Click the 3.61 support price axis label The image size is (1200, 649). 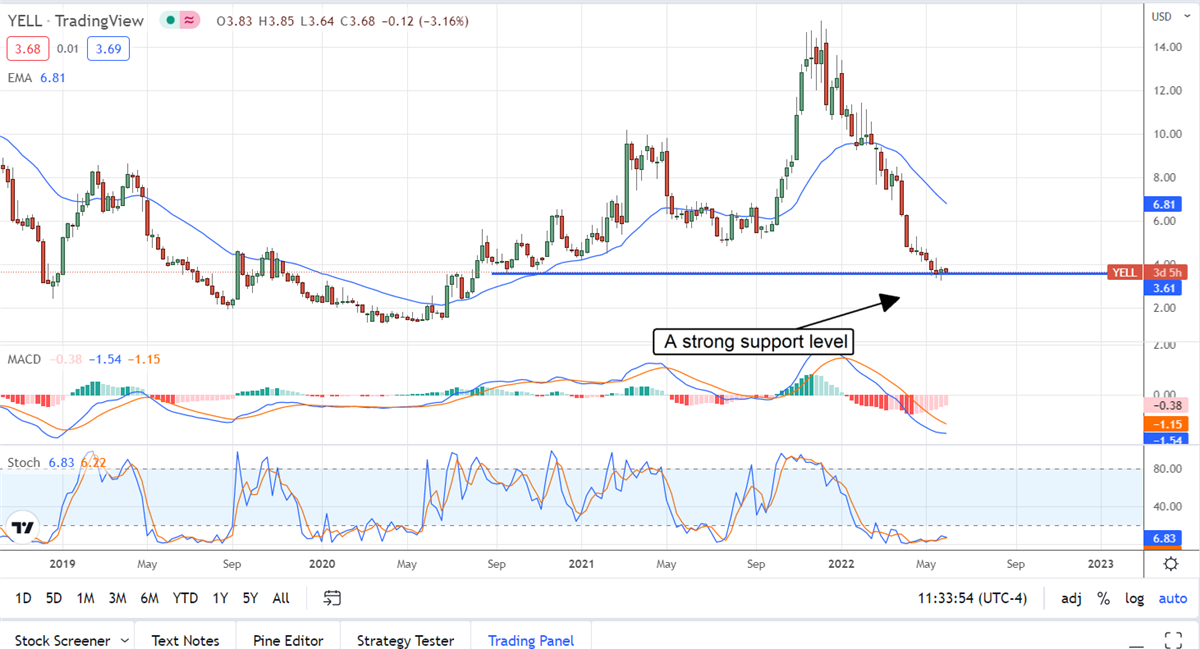(1162, 288)
